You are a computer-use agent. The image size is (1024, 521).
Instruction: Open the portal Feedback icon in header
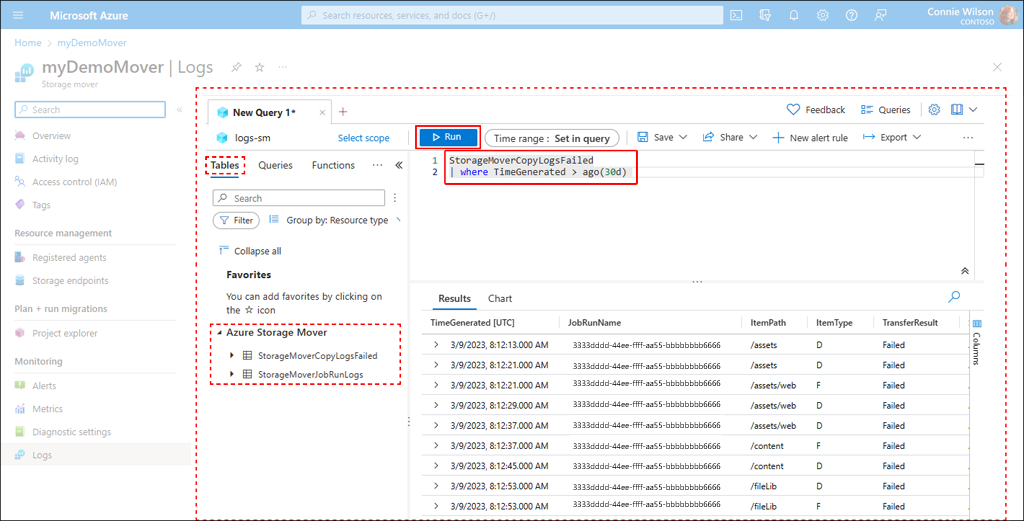pyautogui.click(x=880, y=15)
